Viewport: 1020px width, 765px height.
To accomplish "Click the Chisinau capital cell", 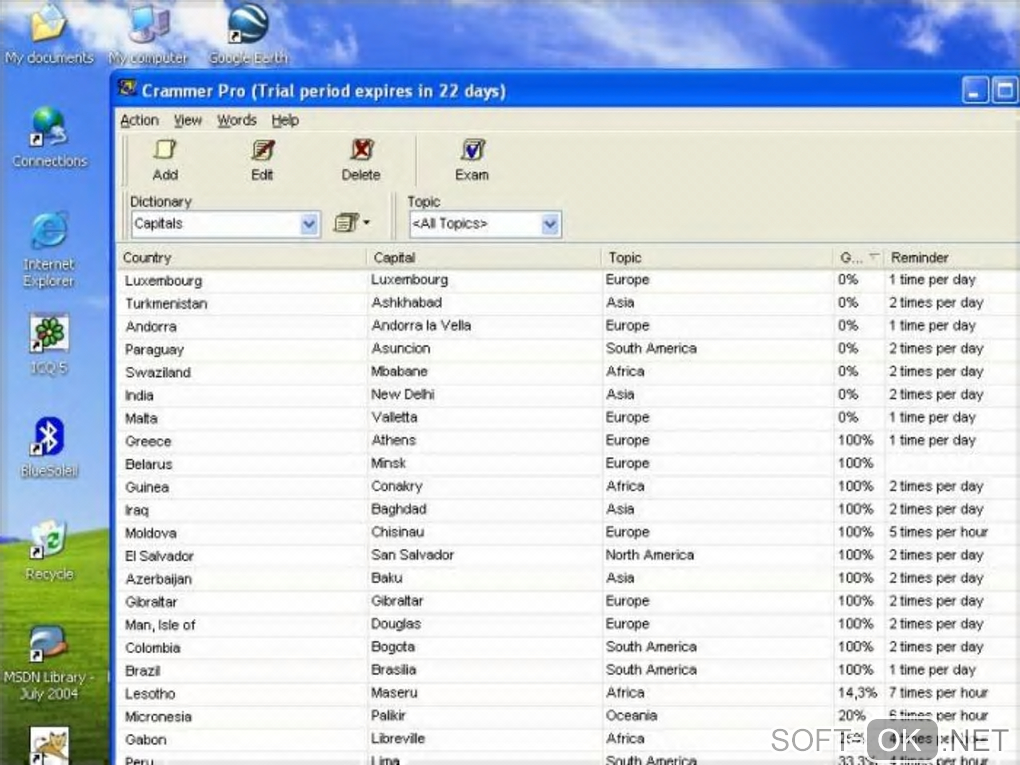I will pos(397,532).
